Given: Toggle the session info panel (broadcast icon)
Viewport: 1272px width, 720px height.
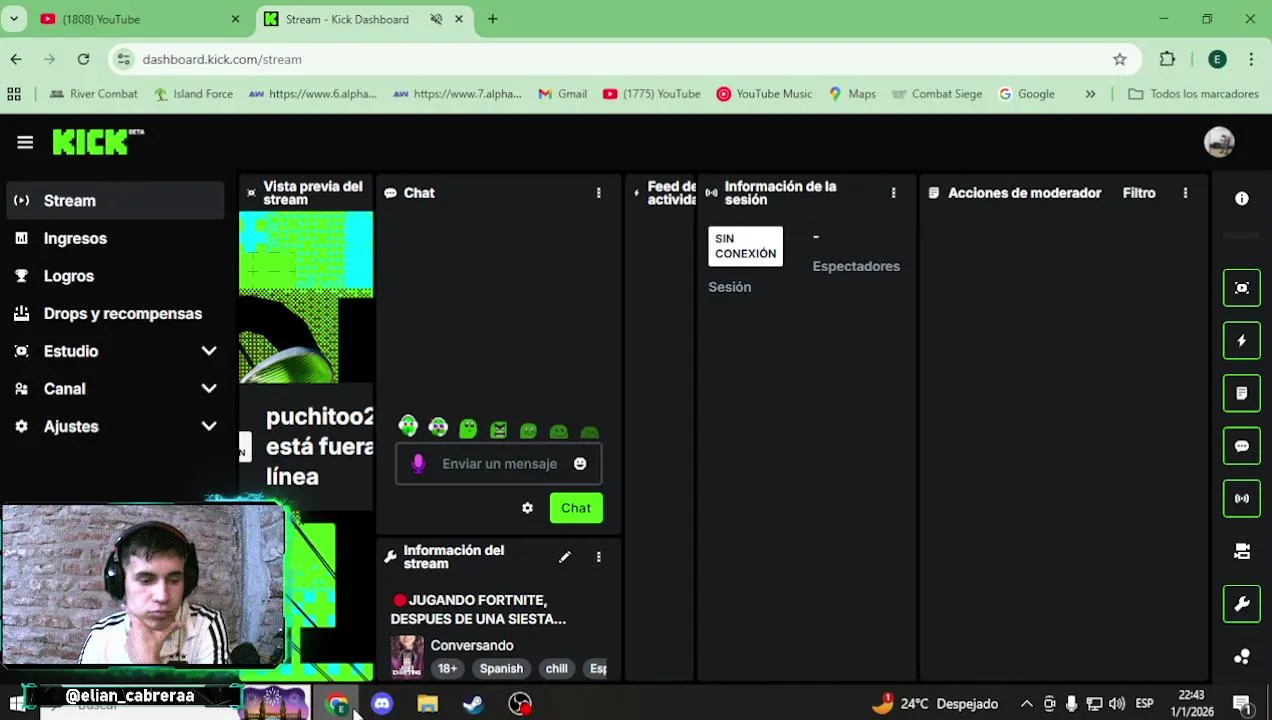Looking at the screenshot, I should click(1242, 498).
